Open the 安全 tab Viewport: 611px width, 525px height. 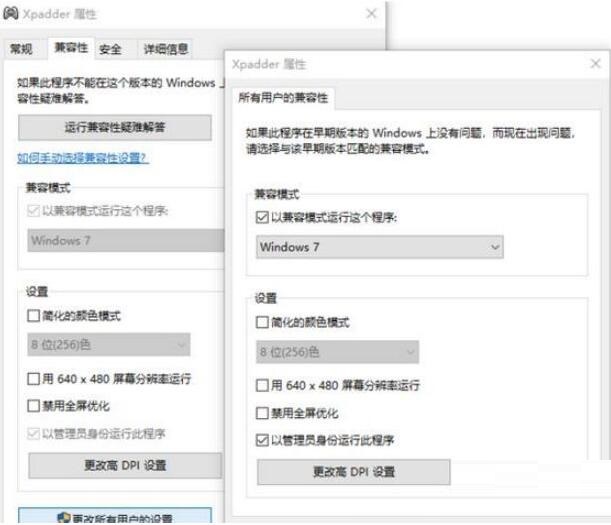tap(110, 49)
